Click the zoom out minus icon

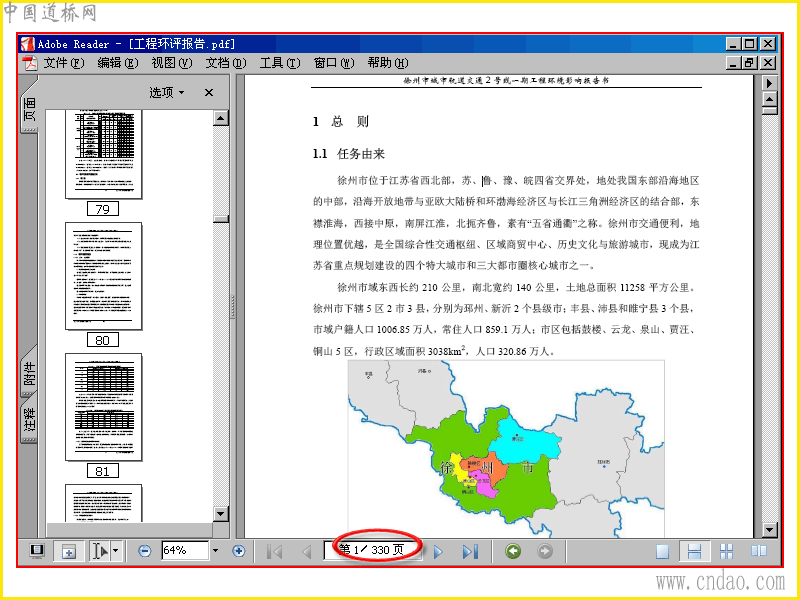click(145, 551)
